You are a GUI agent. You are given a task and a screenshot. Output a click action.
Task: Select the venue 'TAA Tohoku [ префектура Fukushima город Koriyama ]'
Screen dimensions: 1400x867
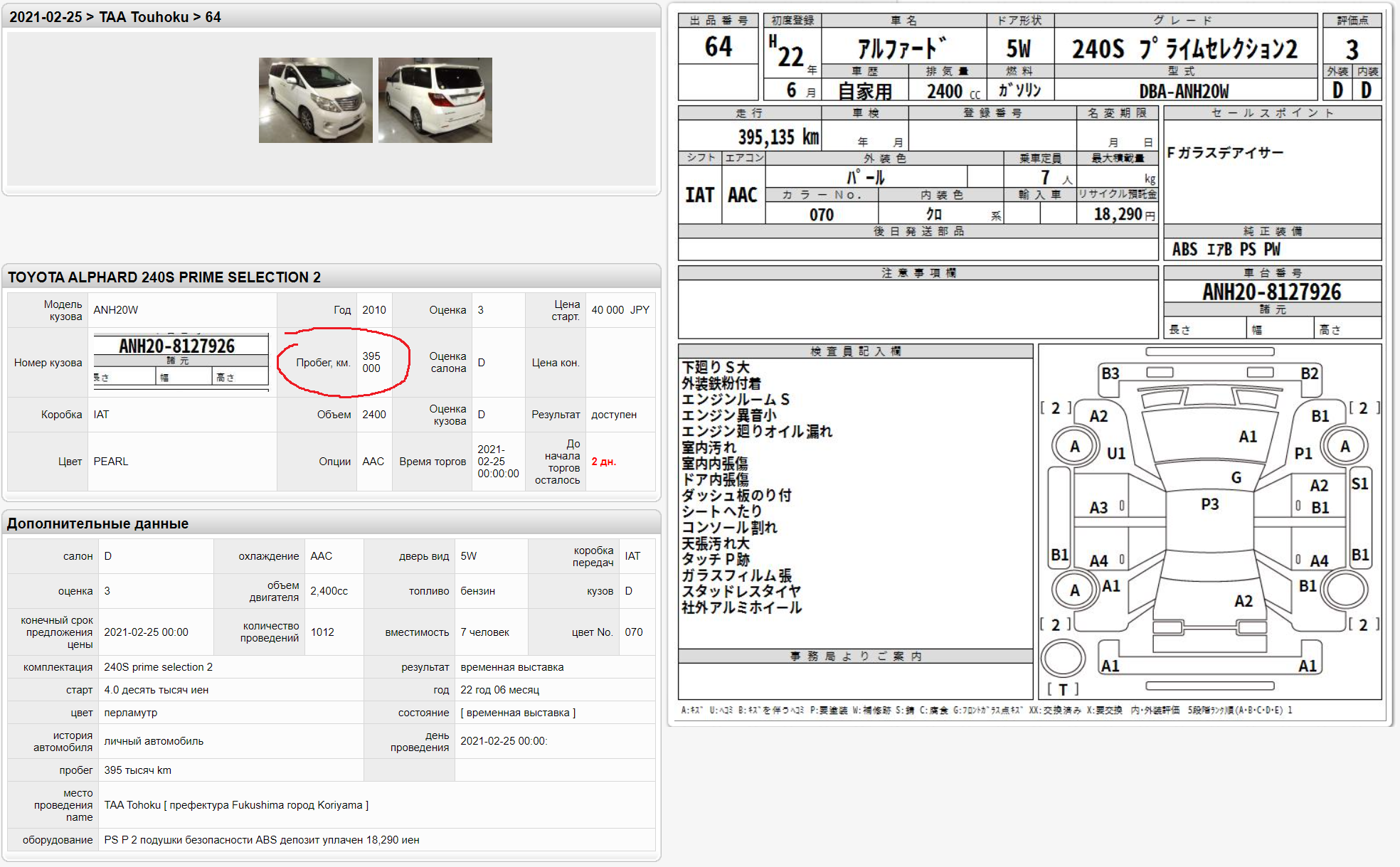point(236,805)
